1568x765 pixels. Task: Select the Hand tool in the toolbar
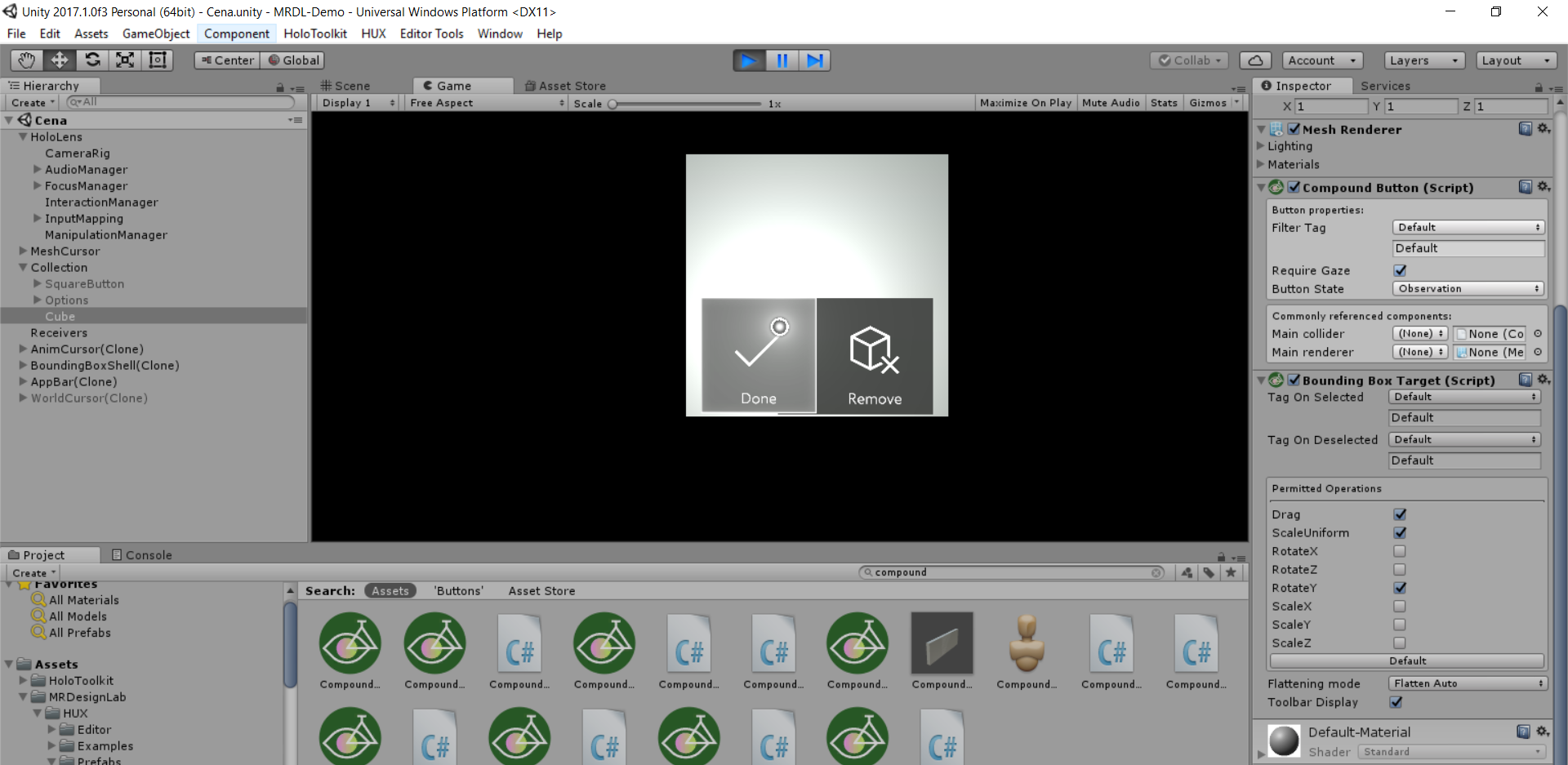[25, 60]
